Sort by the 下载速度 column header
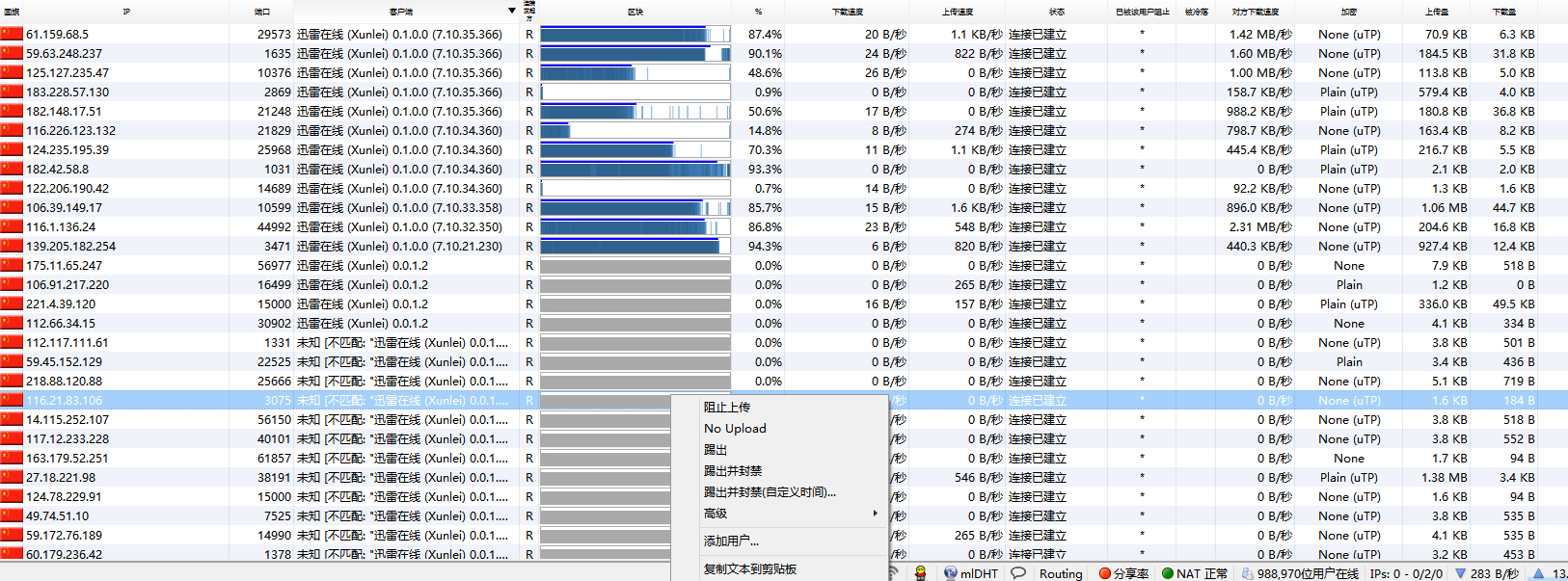 [x=848, y=12]
